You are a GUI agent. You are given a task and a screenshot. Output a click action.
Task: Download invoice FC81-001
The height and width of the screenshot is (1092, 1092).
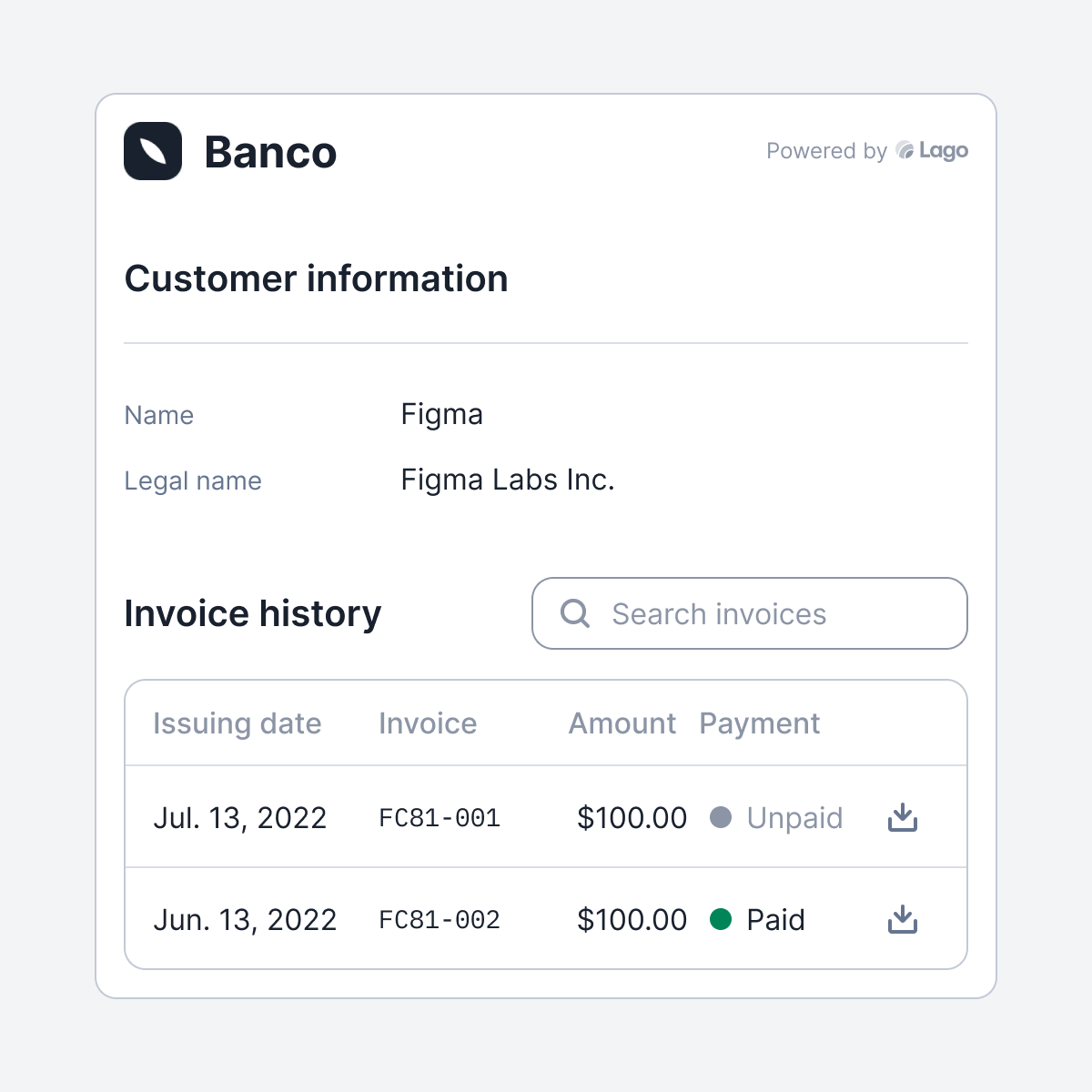coord(902,817)
